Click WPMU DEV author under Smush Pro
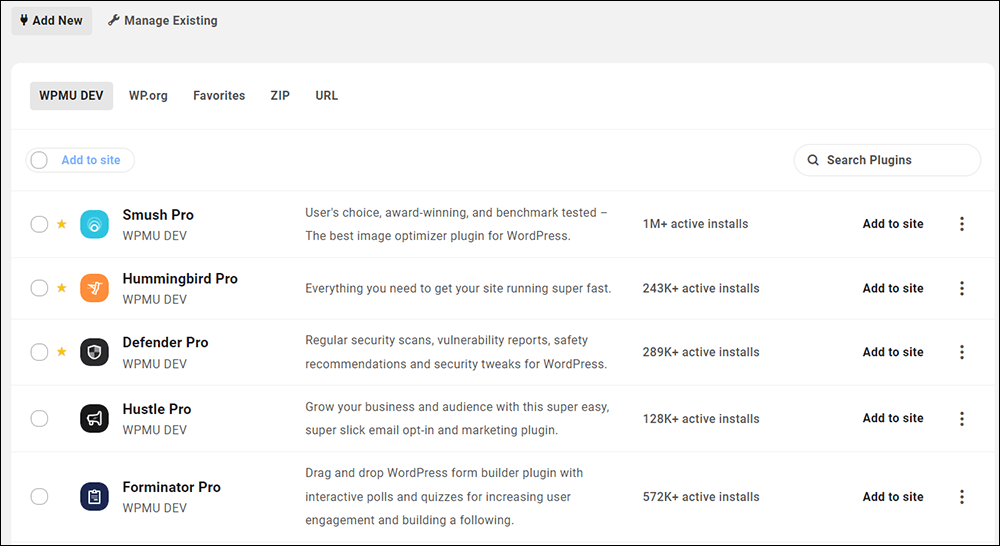1000x546 pixels. coord(154,236)
